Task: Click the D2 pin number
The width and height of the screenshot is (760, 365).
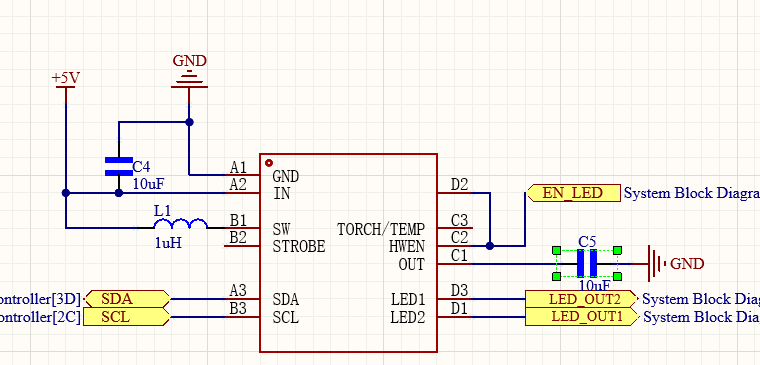Action: click(459, 185)
